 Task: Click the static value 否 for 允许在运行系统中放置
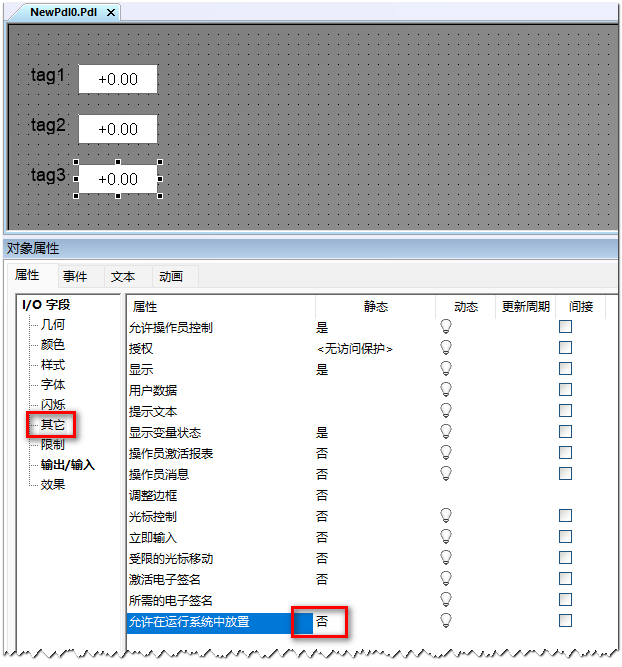tap(322, 622)
